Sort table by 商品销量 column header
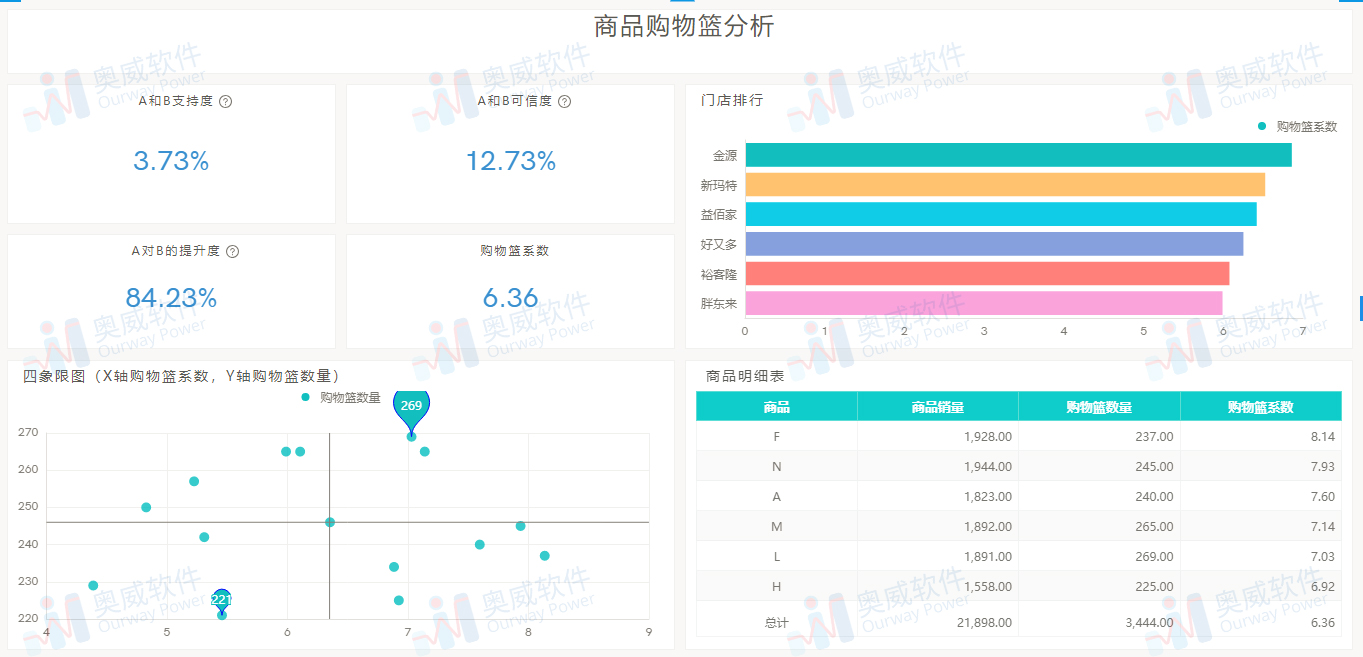The image size is (1363, 657). coord(937,407)
